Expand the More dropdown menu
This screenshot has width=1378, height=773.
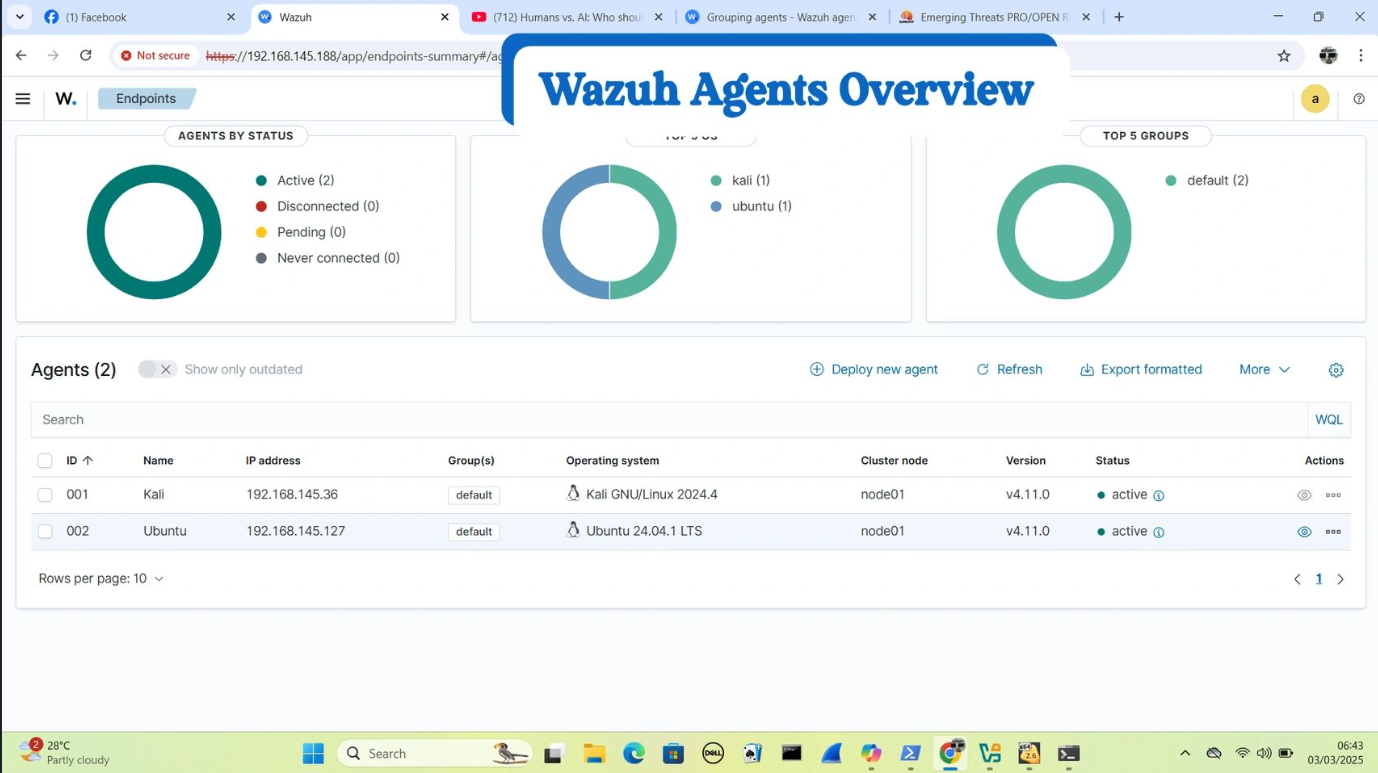click(1264, 370)
